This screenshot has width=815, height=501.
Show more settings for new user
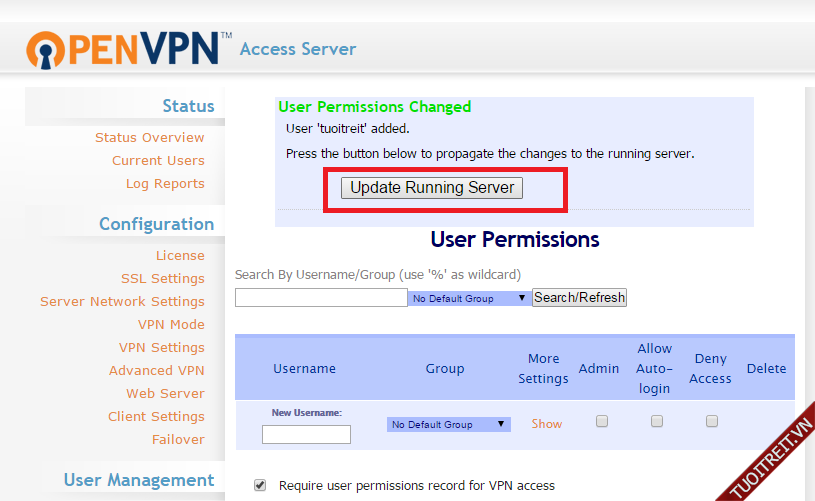(x=546, y=424)
